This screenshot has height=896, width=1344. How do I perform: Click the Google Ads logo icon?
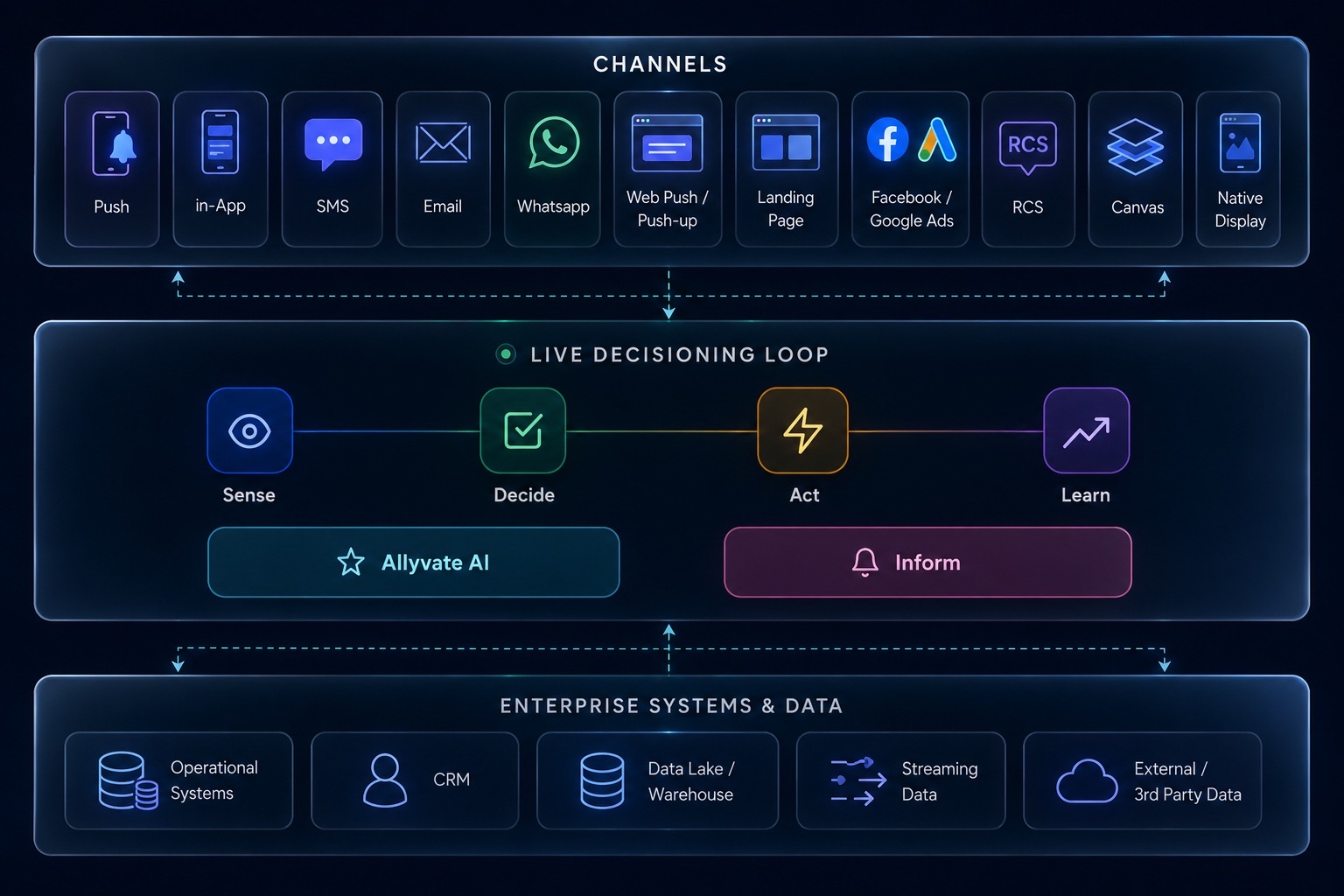936,140
